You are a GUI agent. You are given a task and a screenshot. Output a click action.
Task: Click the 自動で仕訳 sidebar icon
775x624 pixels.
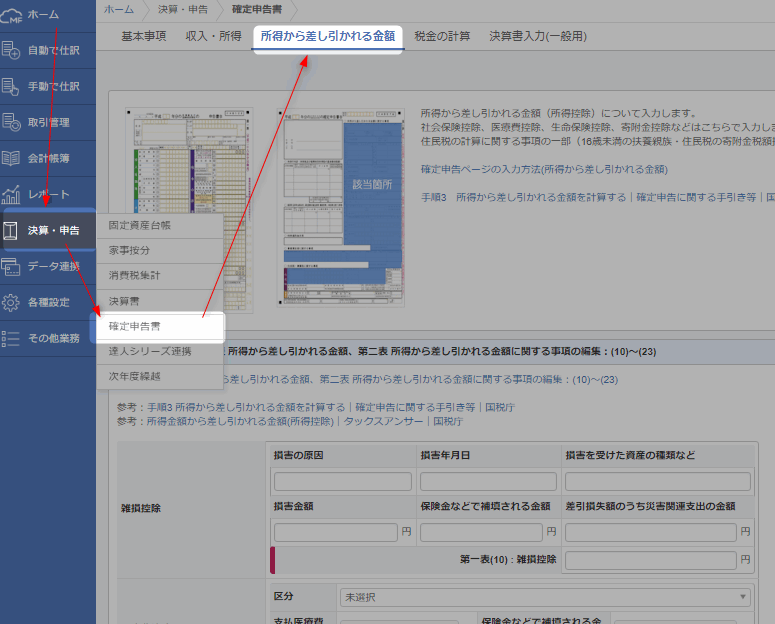12,49
